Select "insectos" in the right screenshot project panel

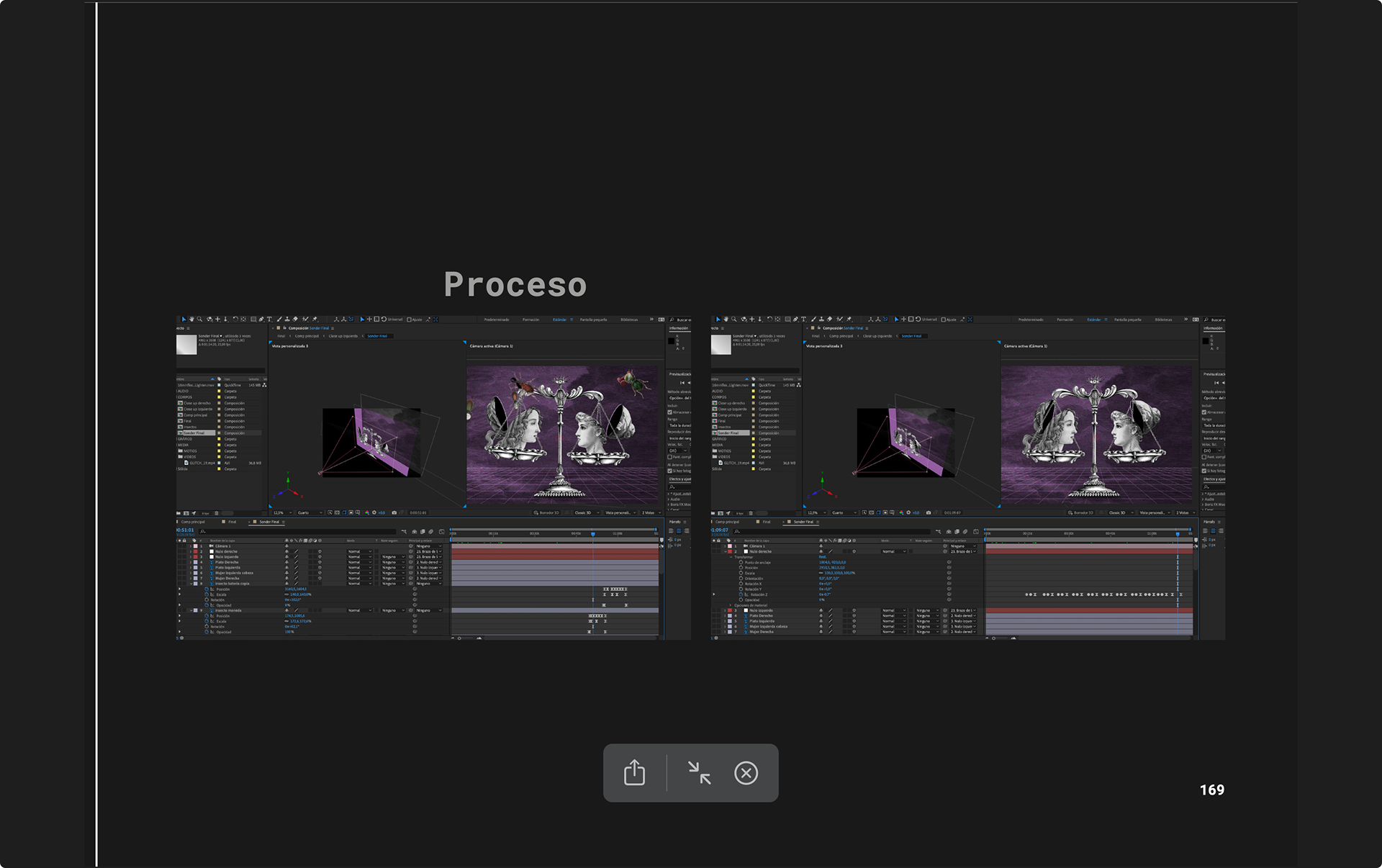[725, 427]
